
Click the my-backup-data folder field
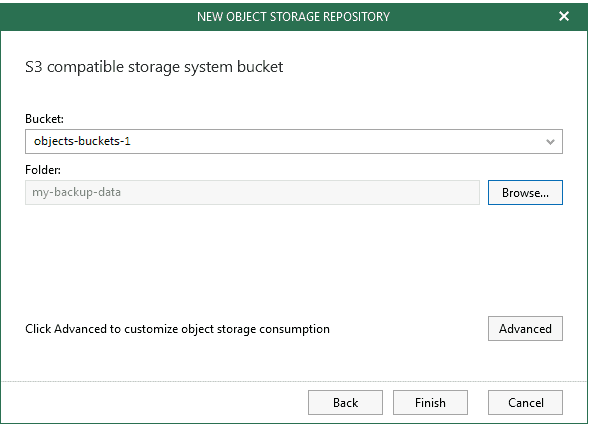[252, 192]
